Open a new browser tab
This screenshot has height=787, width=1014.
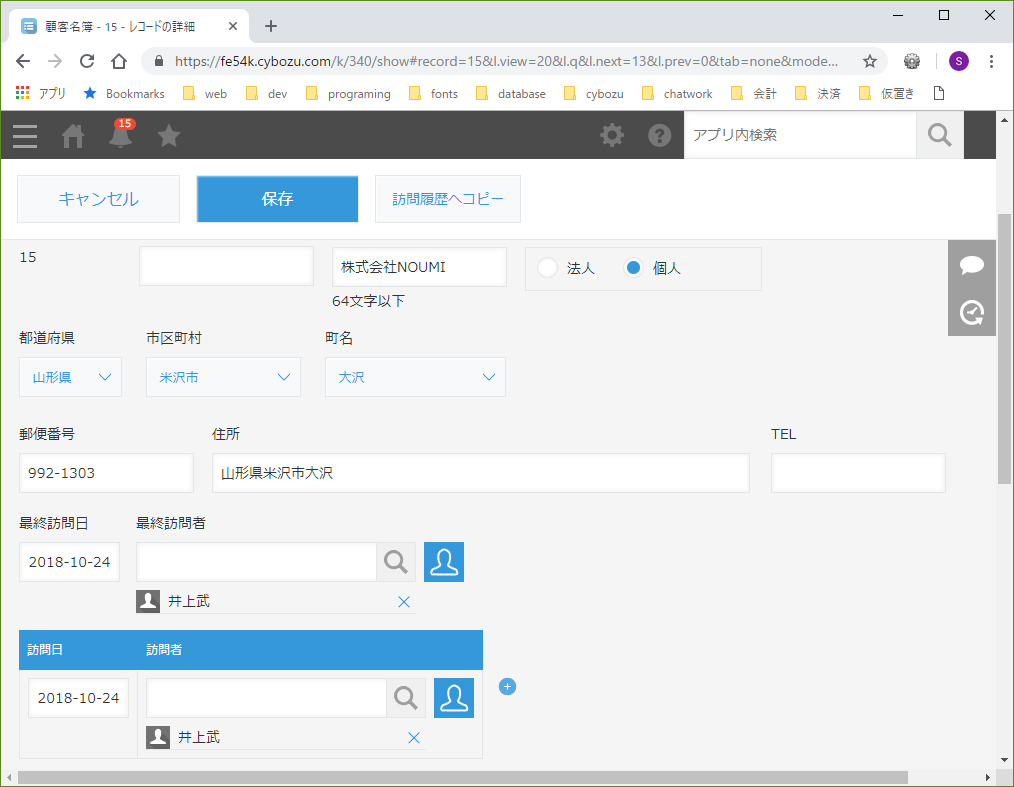coord(271,26)
